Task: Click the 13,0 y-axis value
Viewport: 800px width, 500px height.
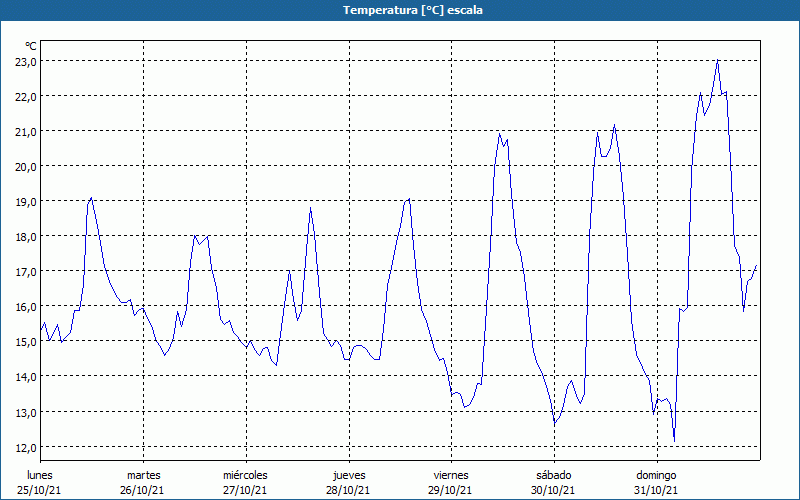Action: 26,412
